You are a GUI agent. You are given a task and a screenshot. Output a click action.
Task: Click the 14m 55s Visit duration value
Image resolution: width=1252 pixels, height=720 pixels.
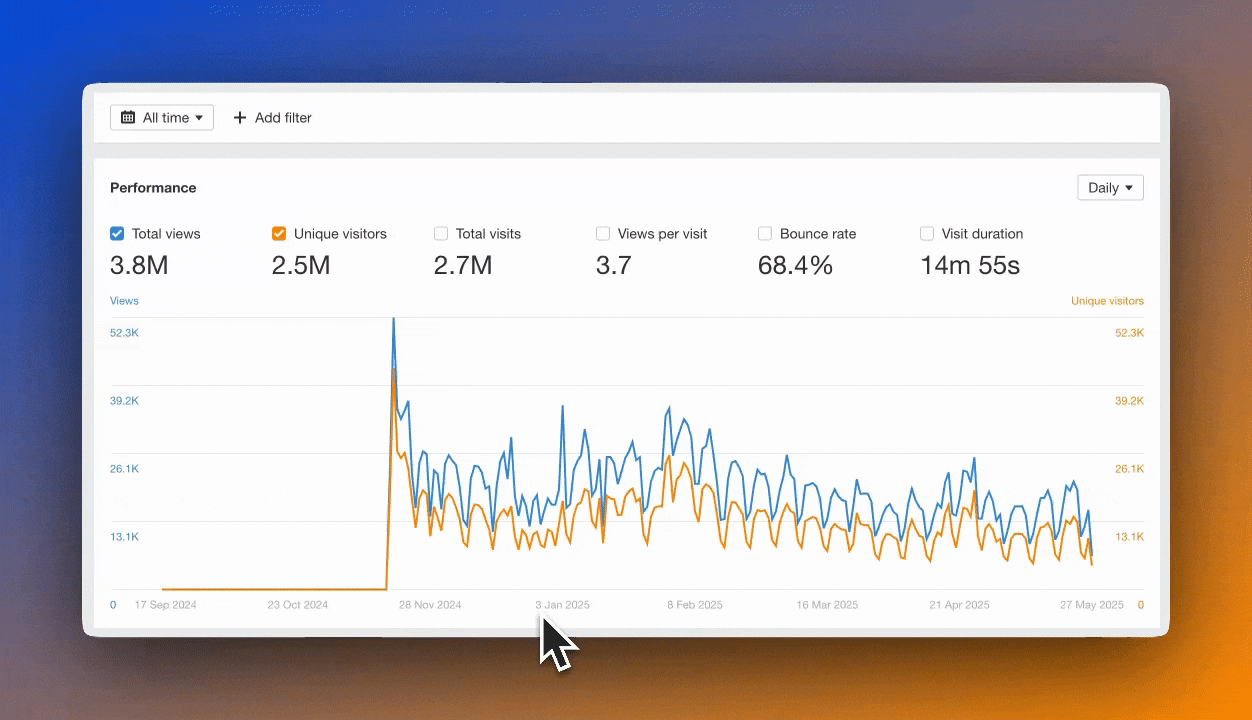point(969,265)
